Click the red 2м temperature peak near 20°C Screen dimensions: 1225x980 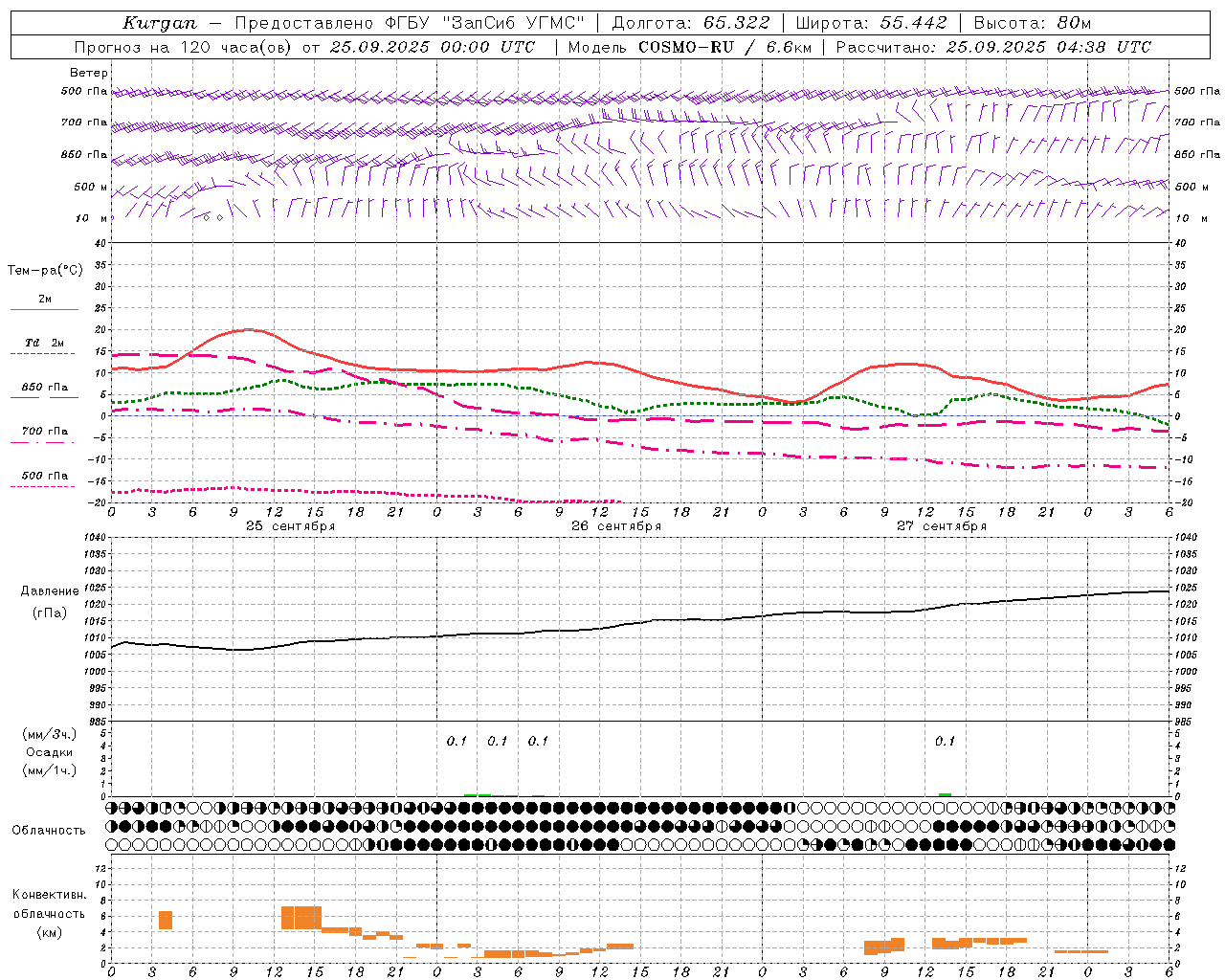click(248, 329)
